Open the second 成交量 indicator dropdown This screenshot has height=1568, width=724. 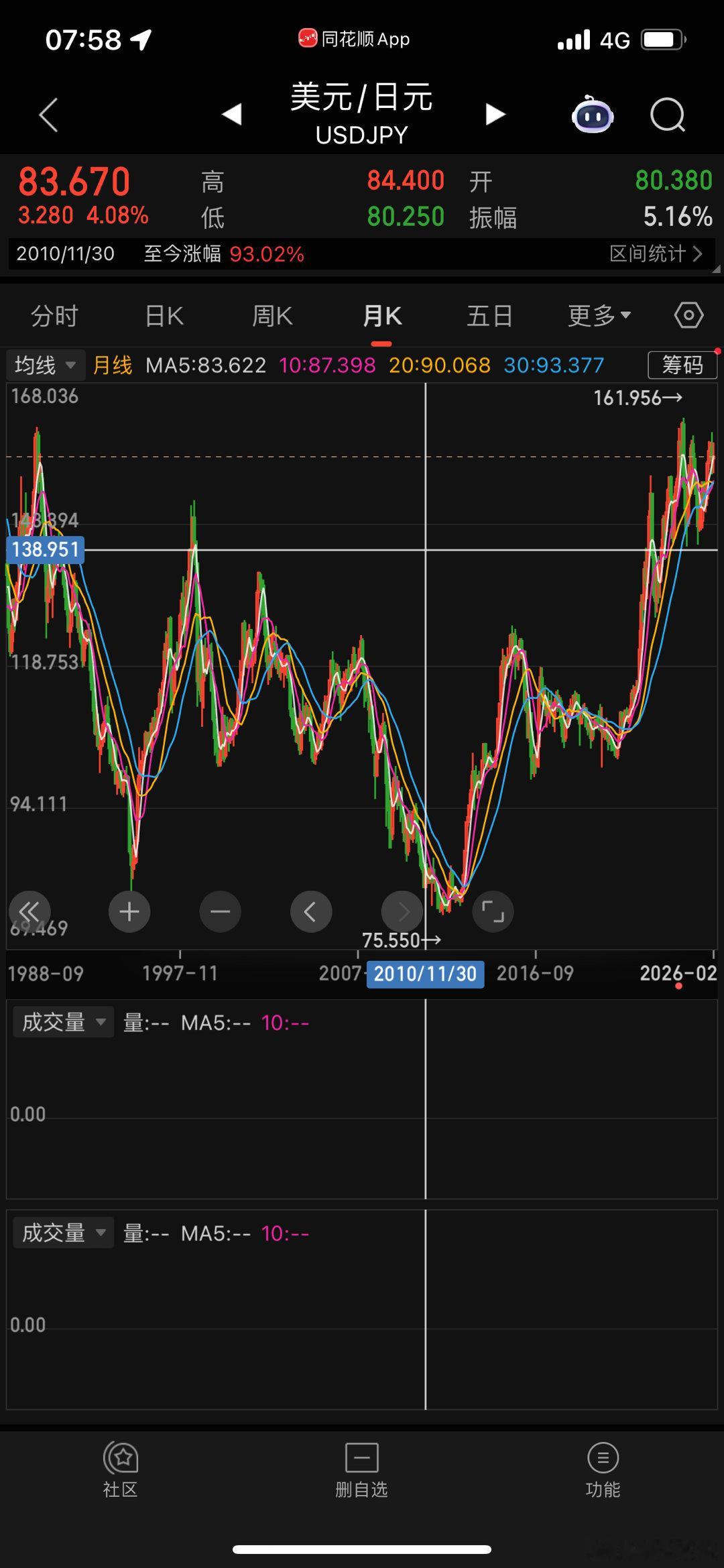coord(63,1233)
